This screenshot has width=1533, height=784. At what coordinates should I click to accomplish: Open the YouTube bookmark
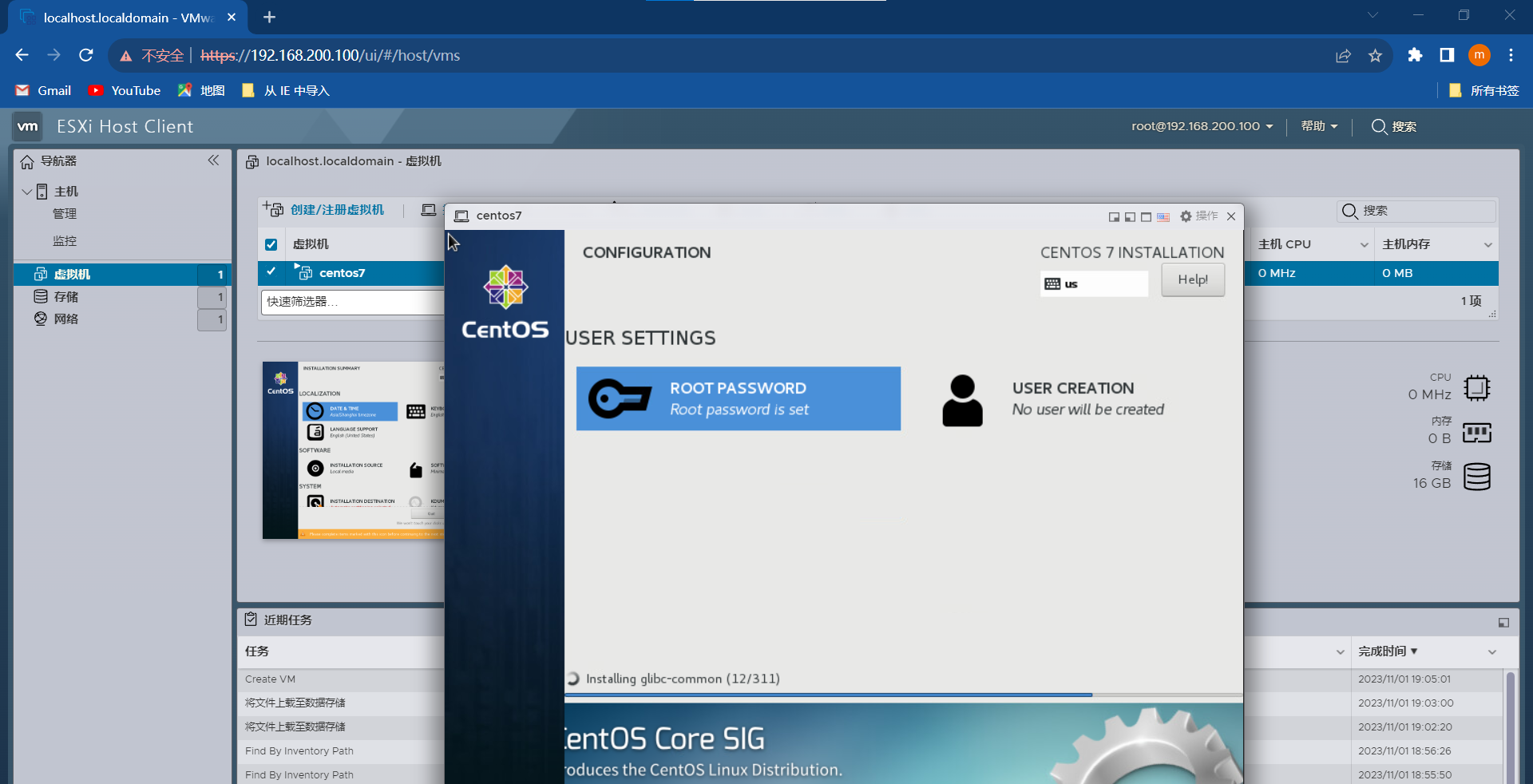125,90
